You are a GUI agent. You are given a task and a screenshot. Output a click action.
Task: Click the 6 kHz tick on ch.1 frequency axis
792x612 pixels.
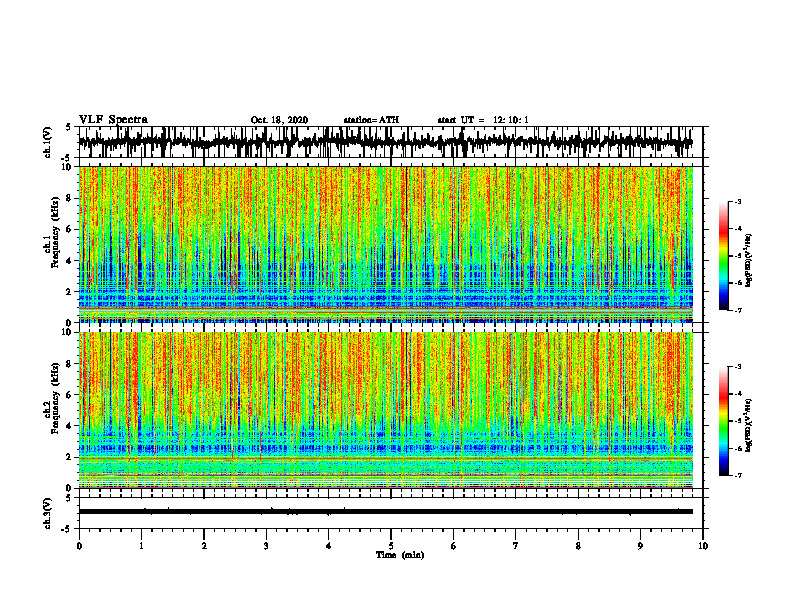[x=69, y=229]
